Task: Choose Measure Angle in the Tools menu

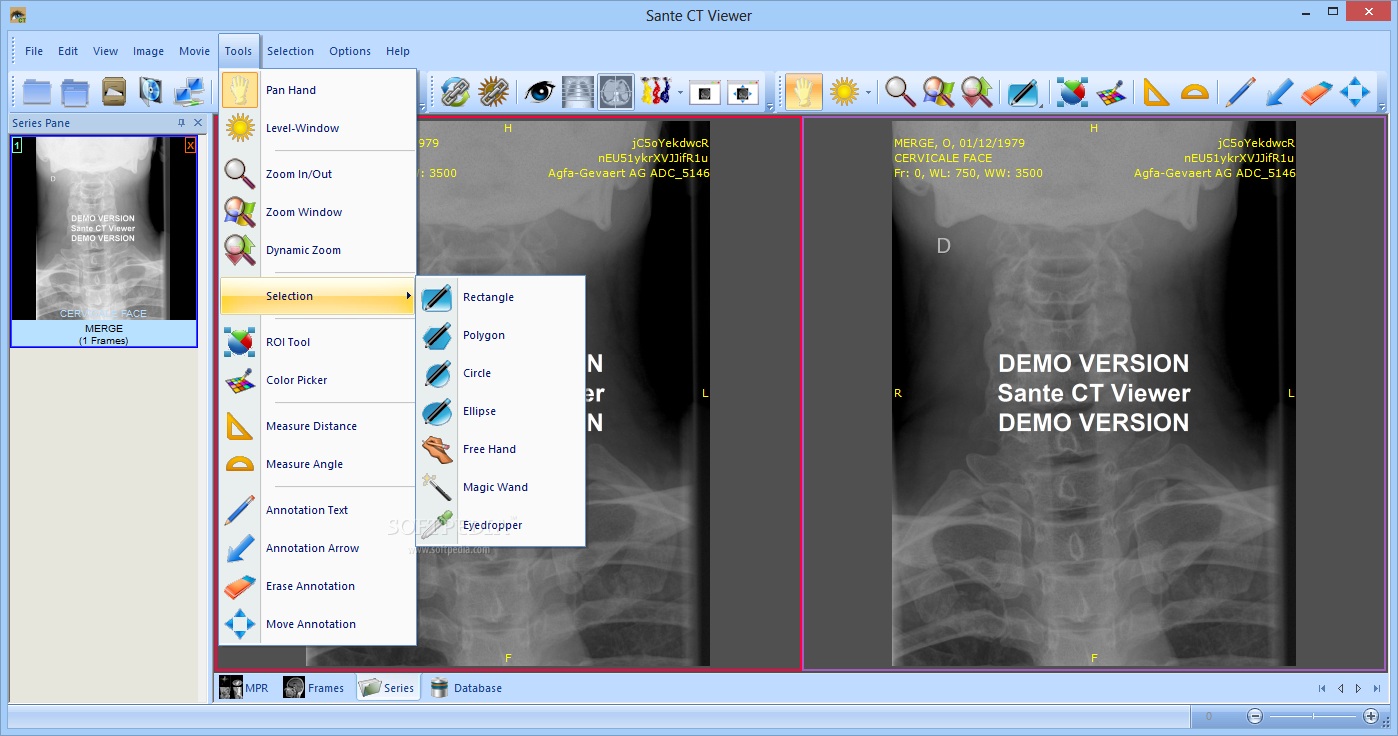Action: coord(318,464)
